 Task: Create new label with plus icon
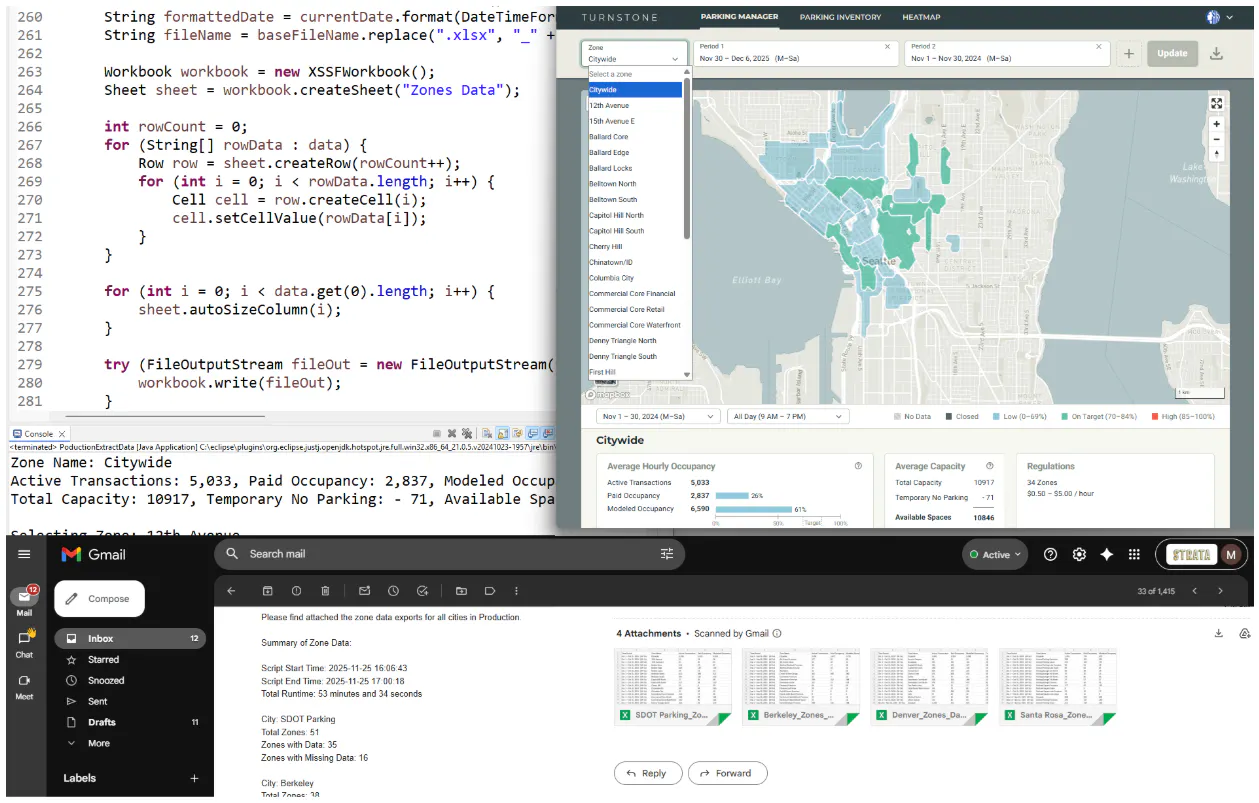[194, 778]
